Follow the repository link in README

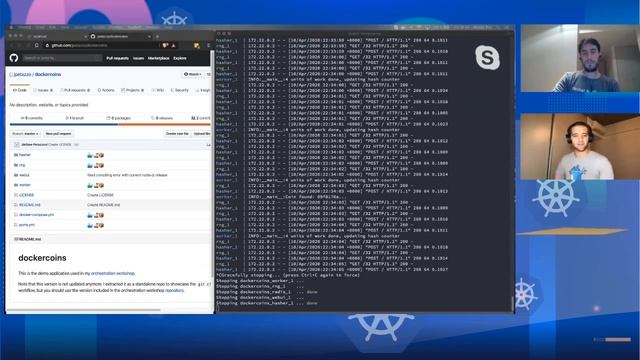[x=174, y=291]
